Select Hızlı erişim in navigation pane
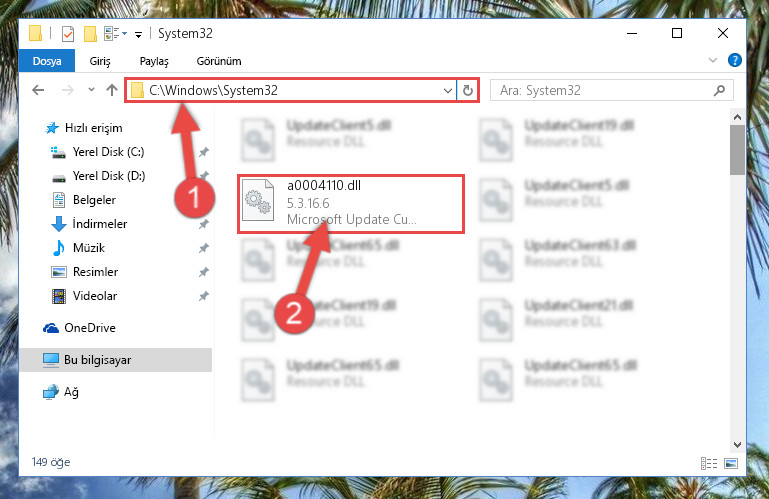Viewport: 769px width, 499px height. click(x=94, y=128)
